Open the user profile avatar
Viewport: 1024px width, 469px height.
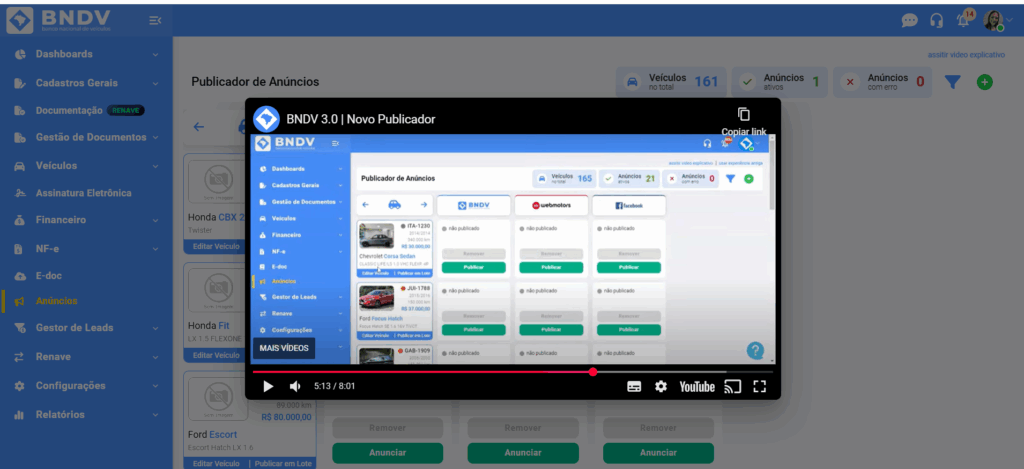993,20
